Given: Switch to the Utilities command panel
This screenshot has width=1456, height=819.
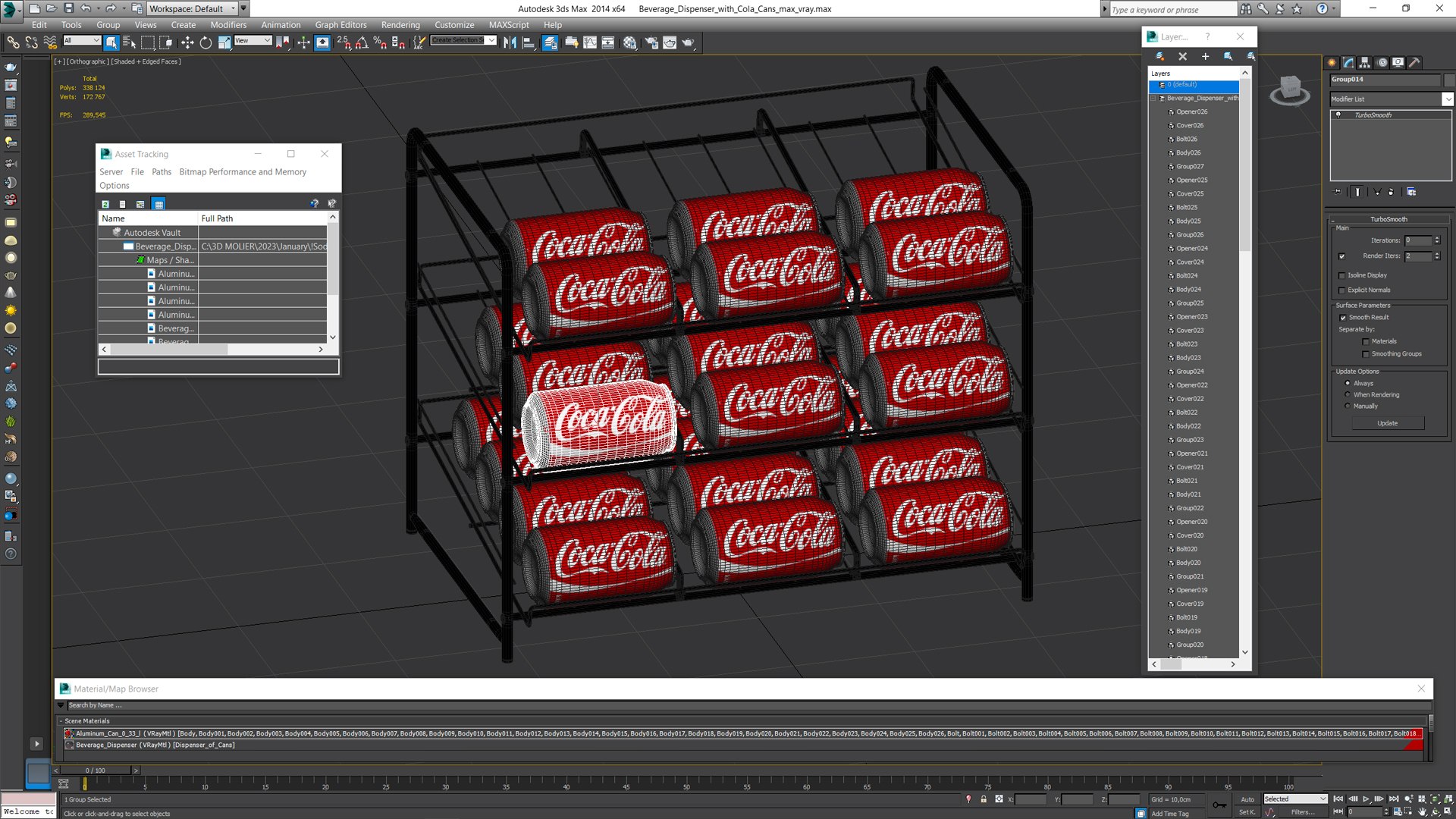Looking at the screenshot, I should (x=1414, y=63).
